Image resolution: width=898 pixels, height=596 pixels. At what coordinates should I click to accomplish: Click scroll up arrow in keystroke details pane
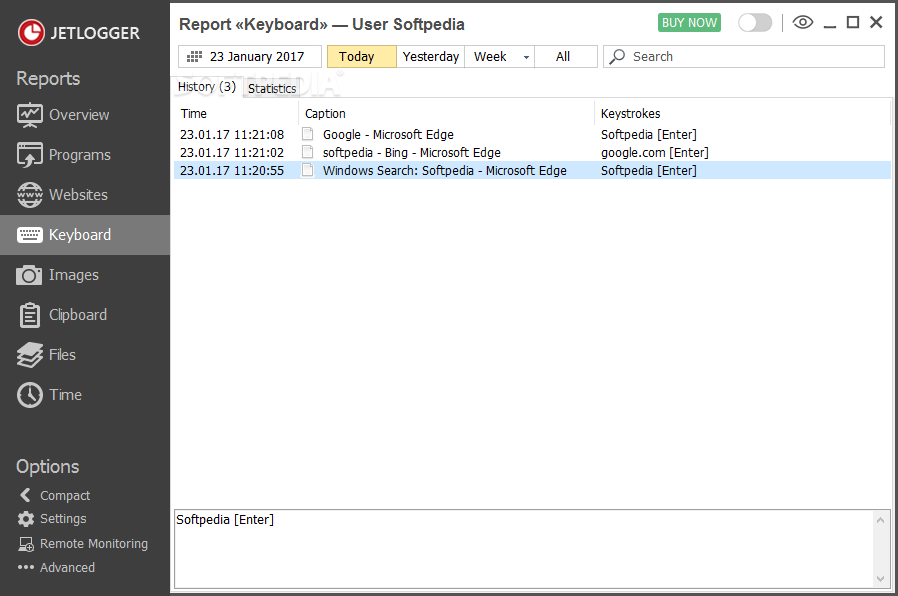[880, 520]
